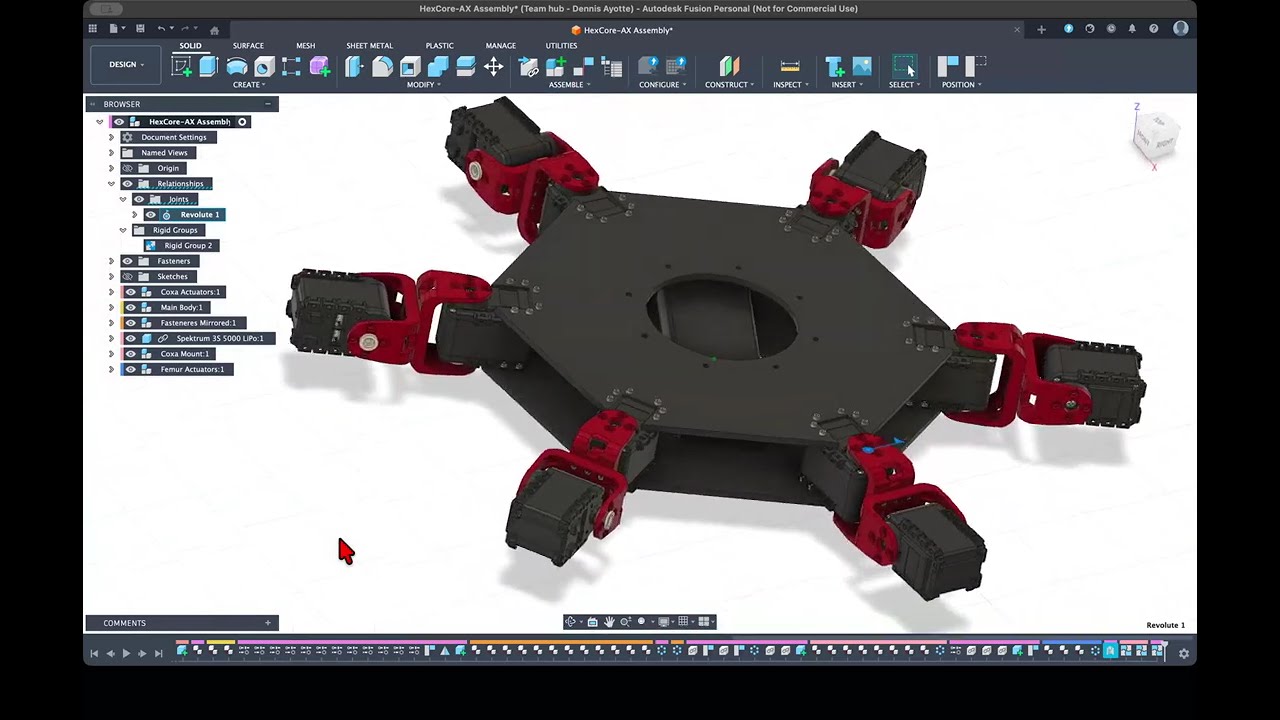Click the Extrude tool icon
Image resolution: width=1280 pixels, height=720 pixels.
(x=208, y=66)
